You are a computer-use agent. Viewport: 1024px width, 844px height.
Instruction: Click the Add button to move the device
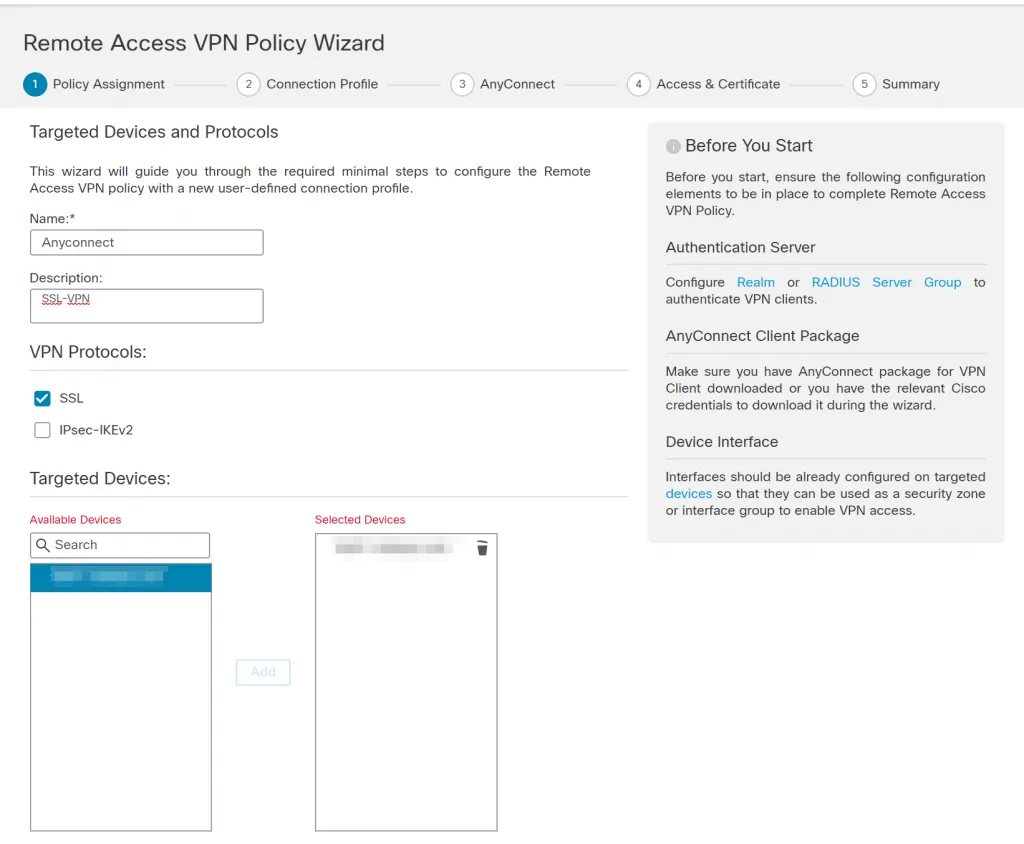click(262, 672)
